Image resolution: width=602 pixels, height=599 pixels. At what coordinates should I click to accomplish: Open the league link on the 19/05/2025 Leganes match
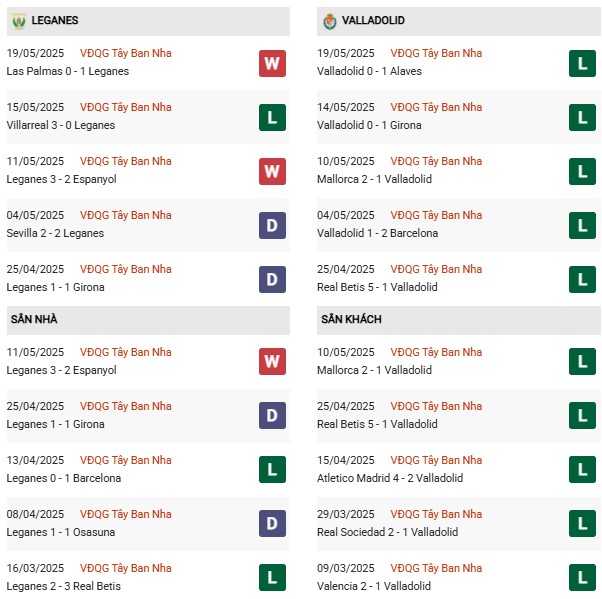click(126, 53)
